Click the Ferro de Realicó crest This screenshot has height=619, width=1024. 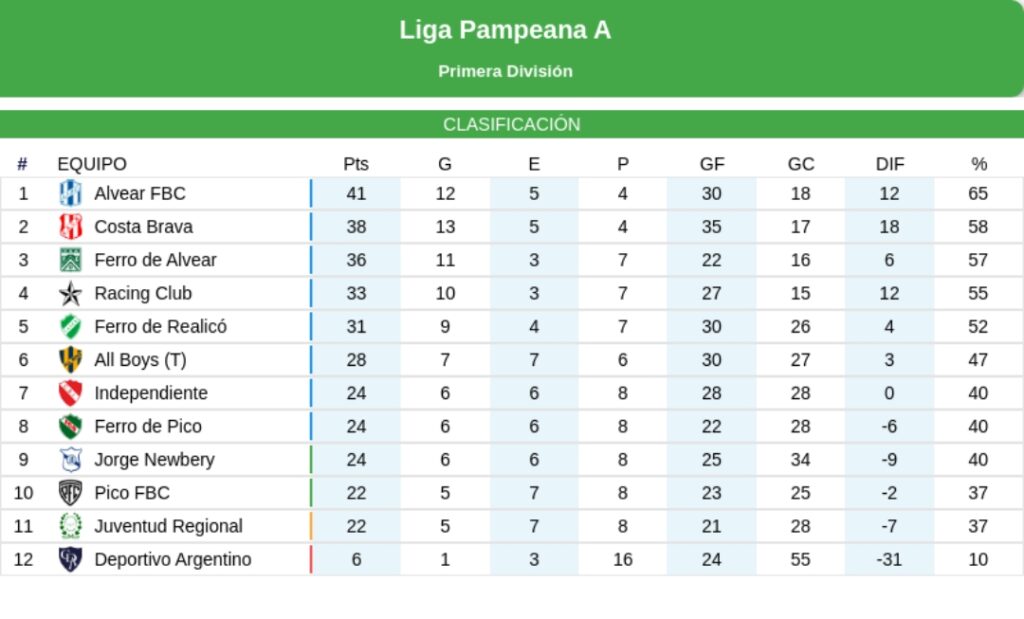tap(71, 326)
